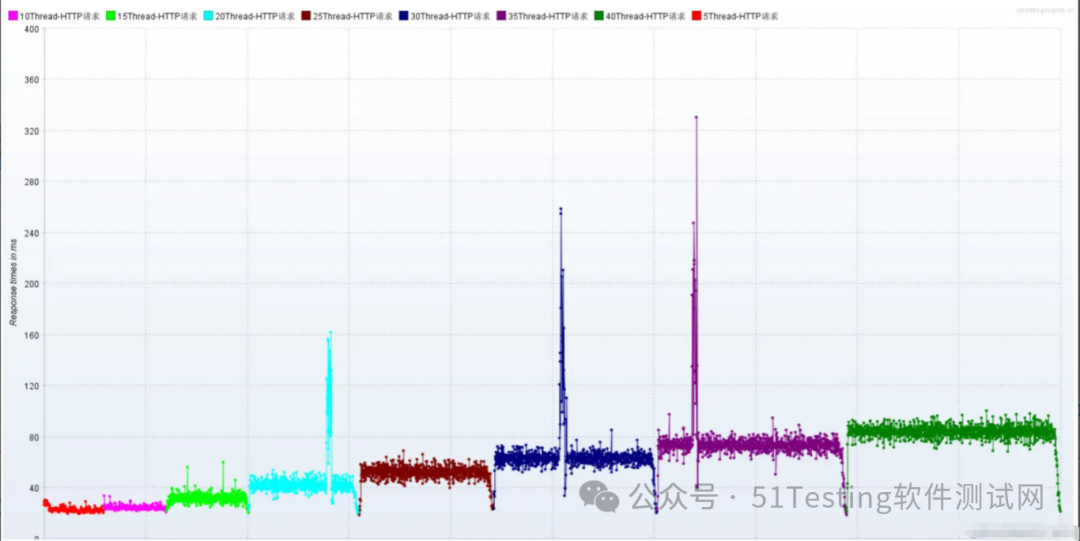Click the purple 35Thread spike peak near 330
This screenshot has width=1080, height=541.
[x=696, y=117]
